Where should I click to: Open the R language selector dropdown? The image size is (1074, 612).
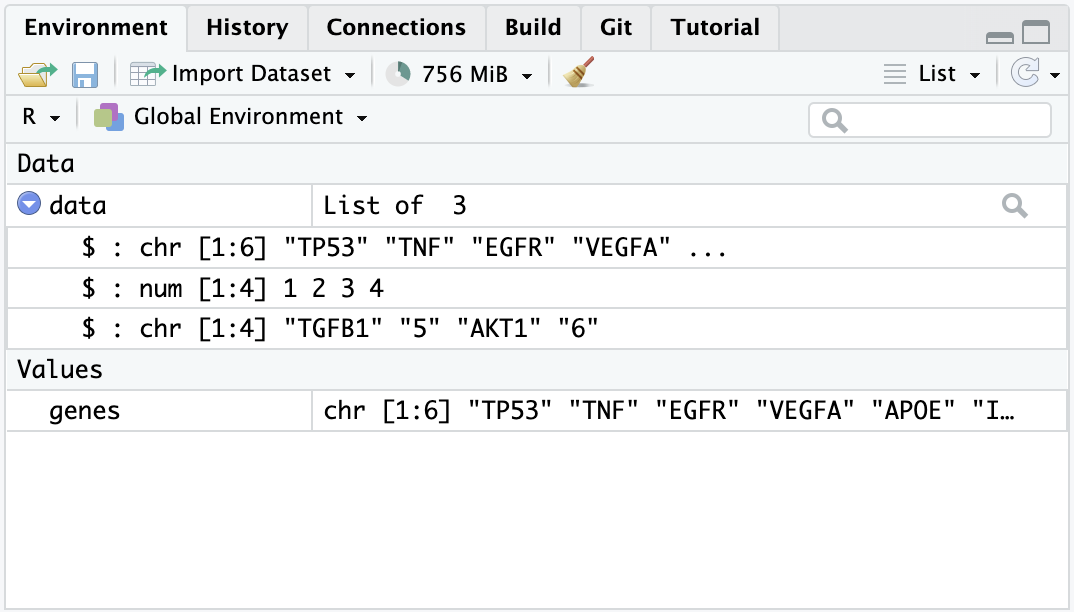click(x=40, y=117)
